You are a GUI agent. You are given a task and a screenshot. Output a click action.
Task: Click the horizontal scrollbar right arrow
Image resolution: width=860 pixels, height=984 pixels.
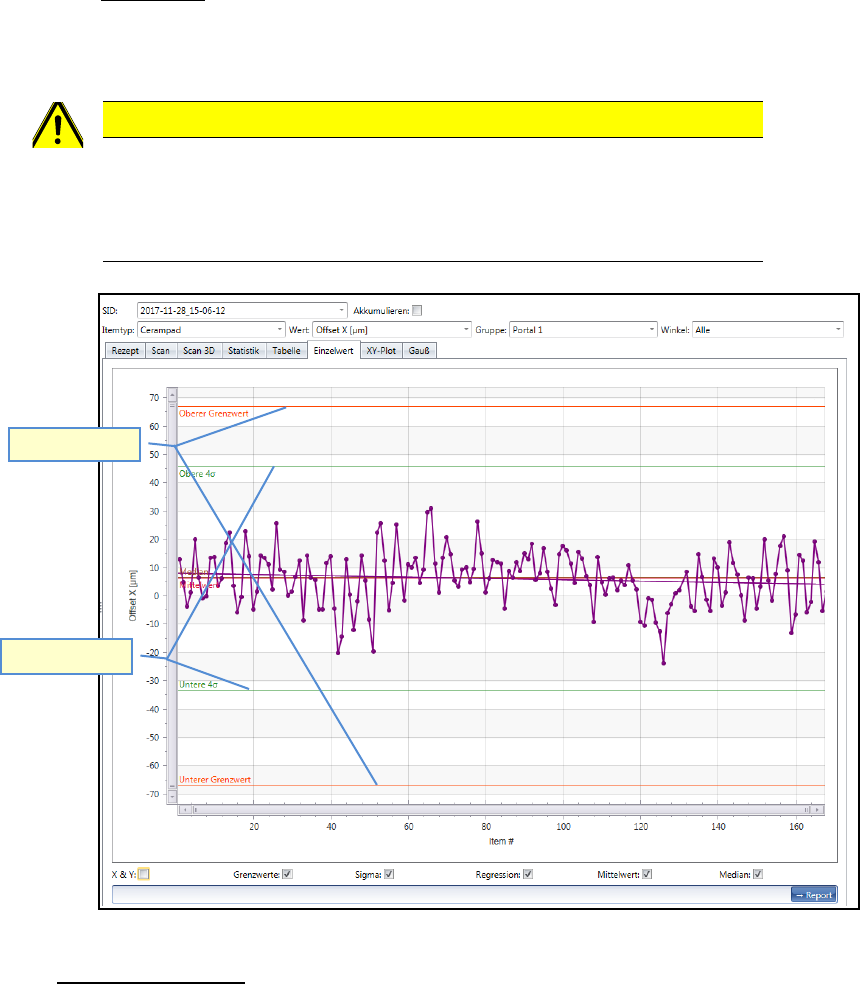pyautogui.click(x=819, y=809)
